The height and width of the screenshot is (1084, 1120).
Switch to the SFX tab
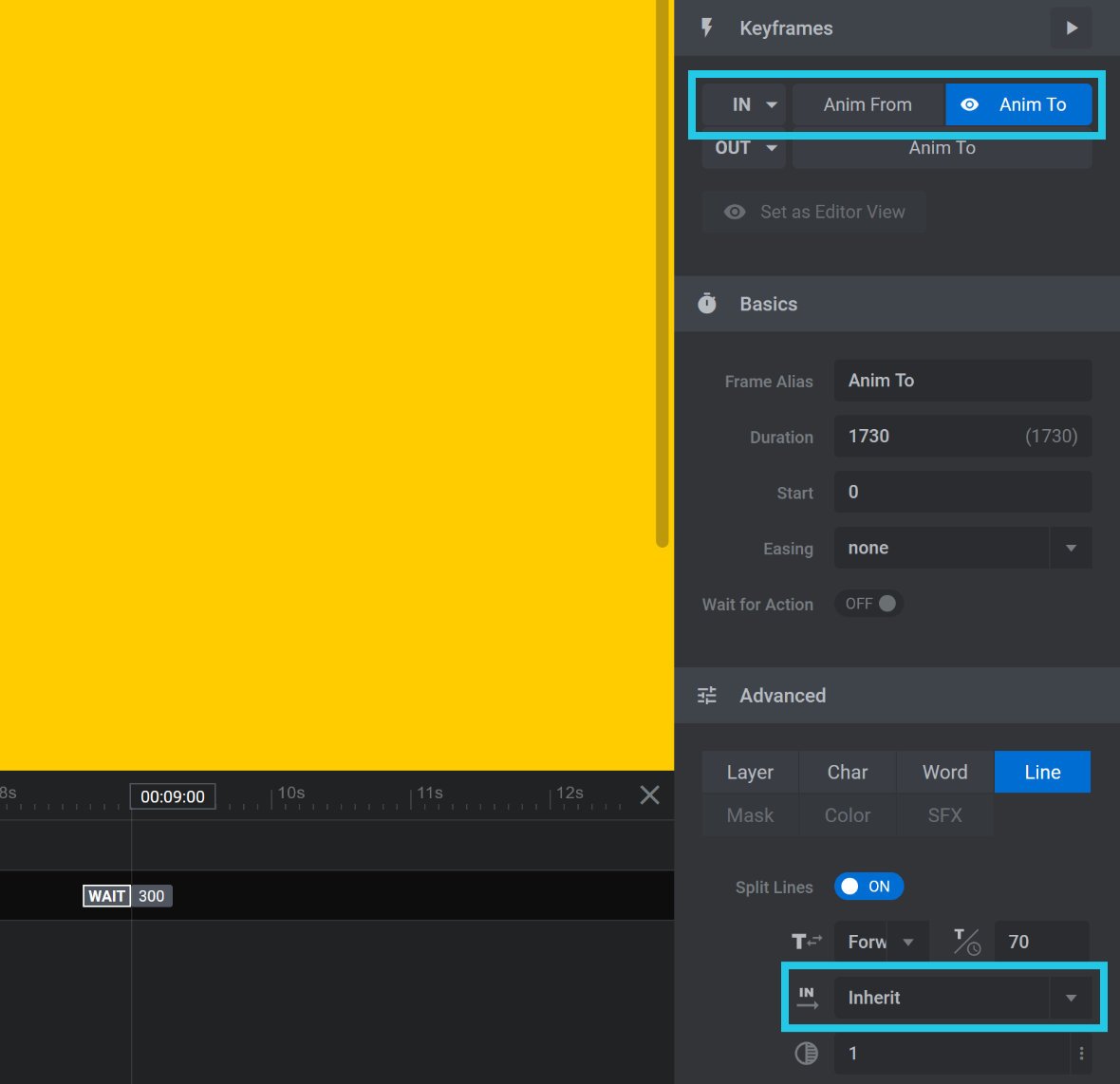pos(944,814)
